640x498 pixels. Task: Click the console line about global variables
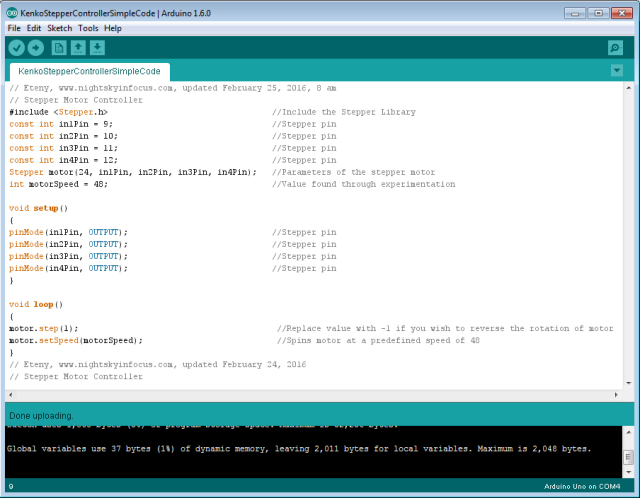tap(298, 449)
